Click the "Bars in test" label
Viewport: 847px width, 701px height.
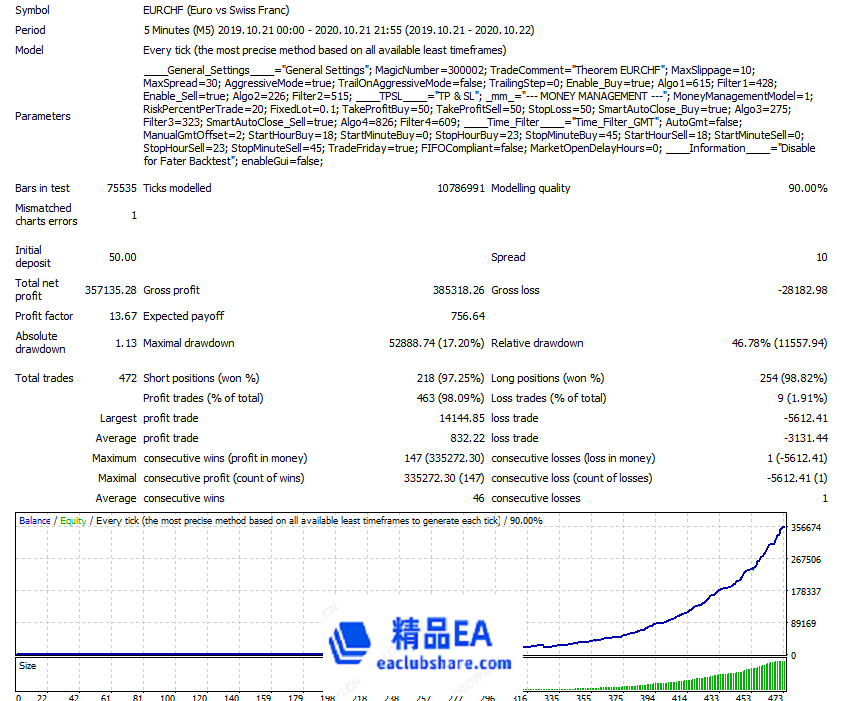coord(42,188)
